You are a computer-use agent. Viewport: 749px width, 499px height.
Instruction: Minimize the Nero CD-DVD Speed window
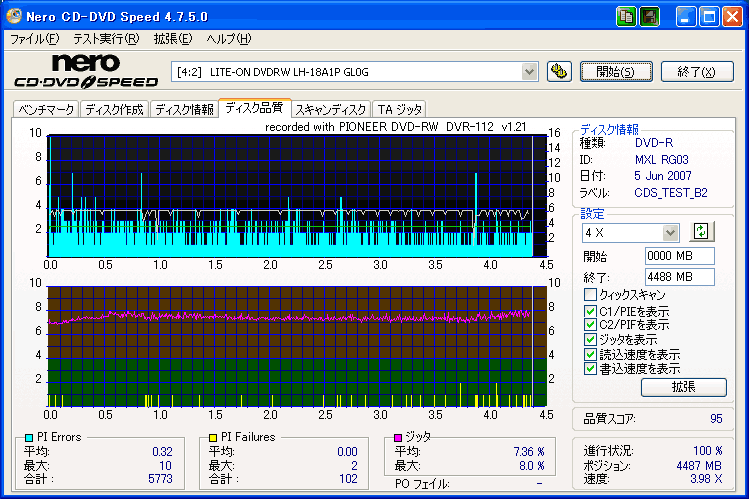coord(685,17)
